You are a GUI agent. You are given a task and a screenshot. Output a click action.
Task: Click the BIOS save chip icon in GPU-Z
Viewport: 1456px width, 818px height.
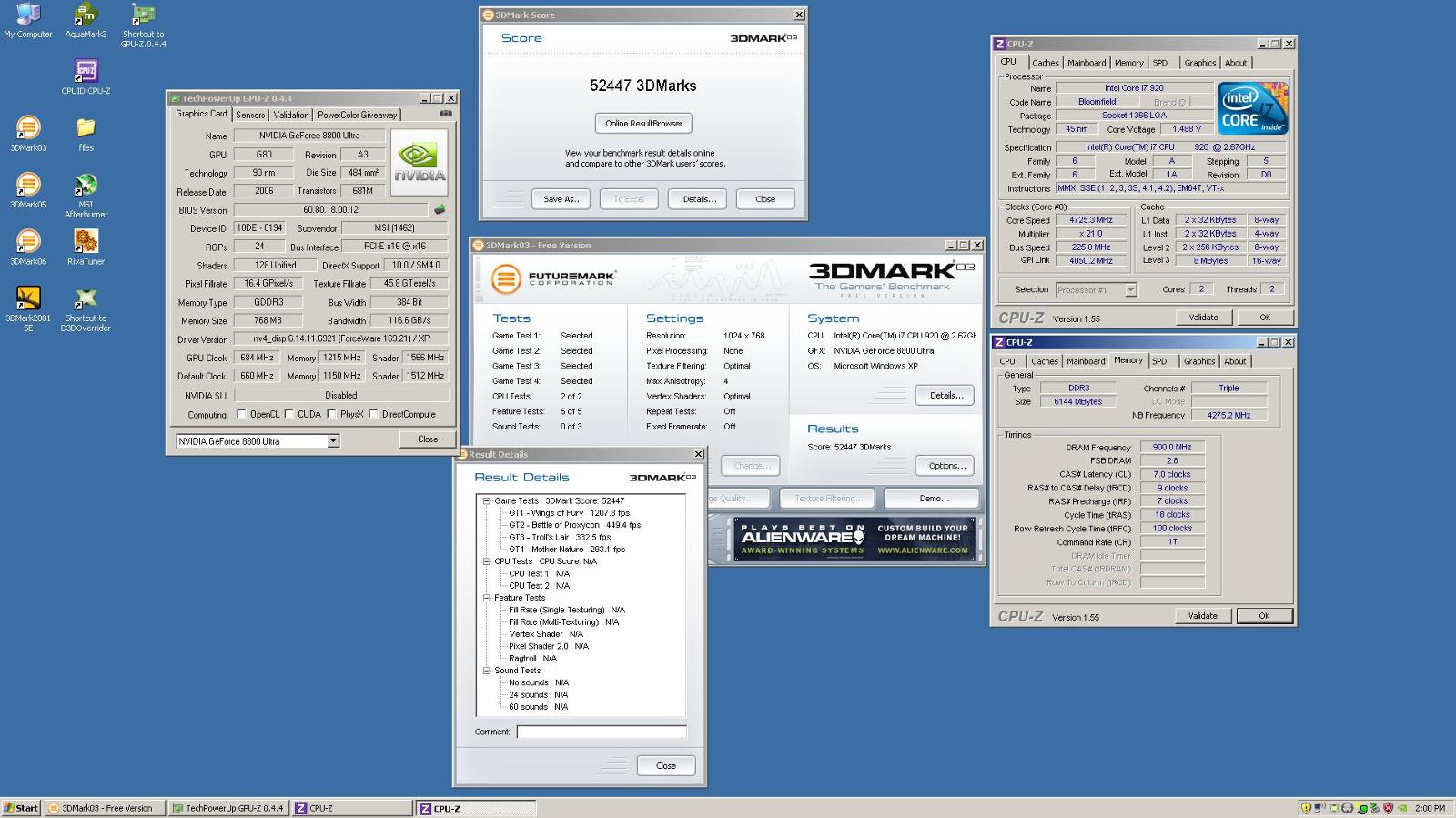[440, 209]
